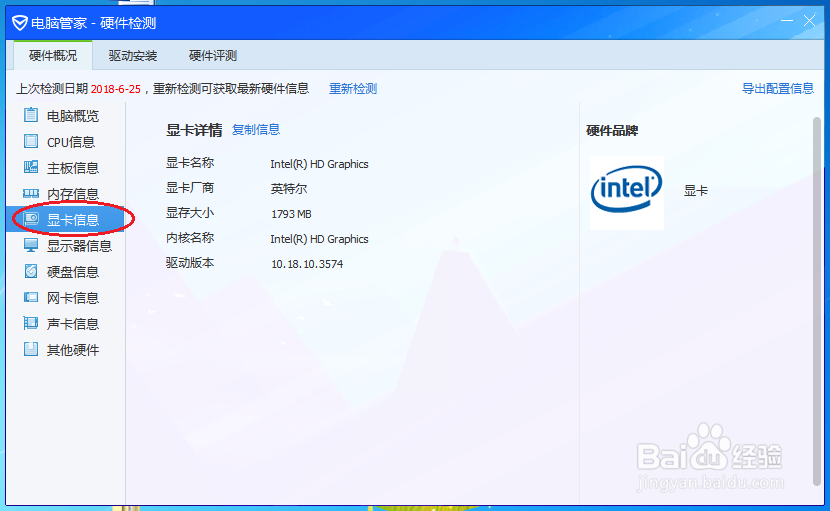This screenshot has height=511, width=830.
Task: Click the 显卡信息 graphics card icon
Action: pos(31,219)
